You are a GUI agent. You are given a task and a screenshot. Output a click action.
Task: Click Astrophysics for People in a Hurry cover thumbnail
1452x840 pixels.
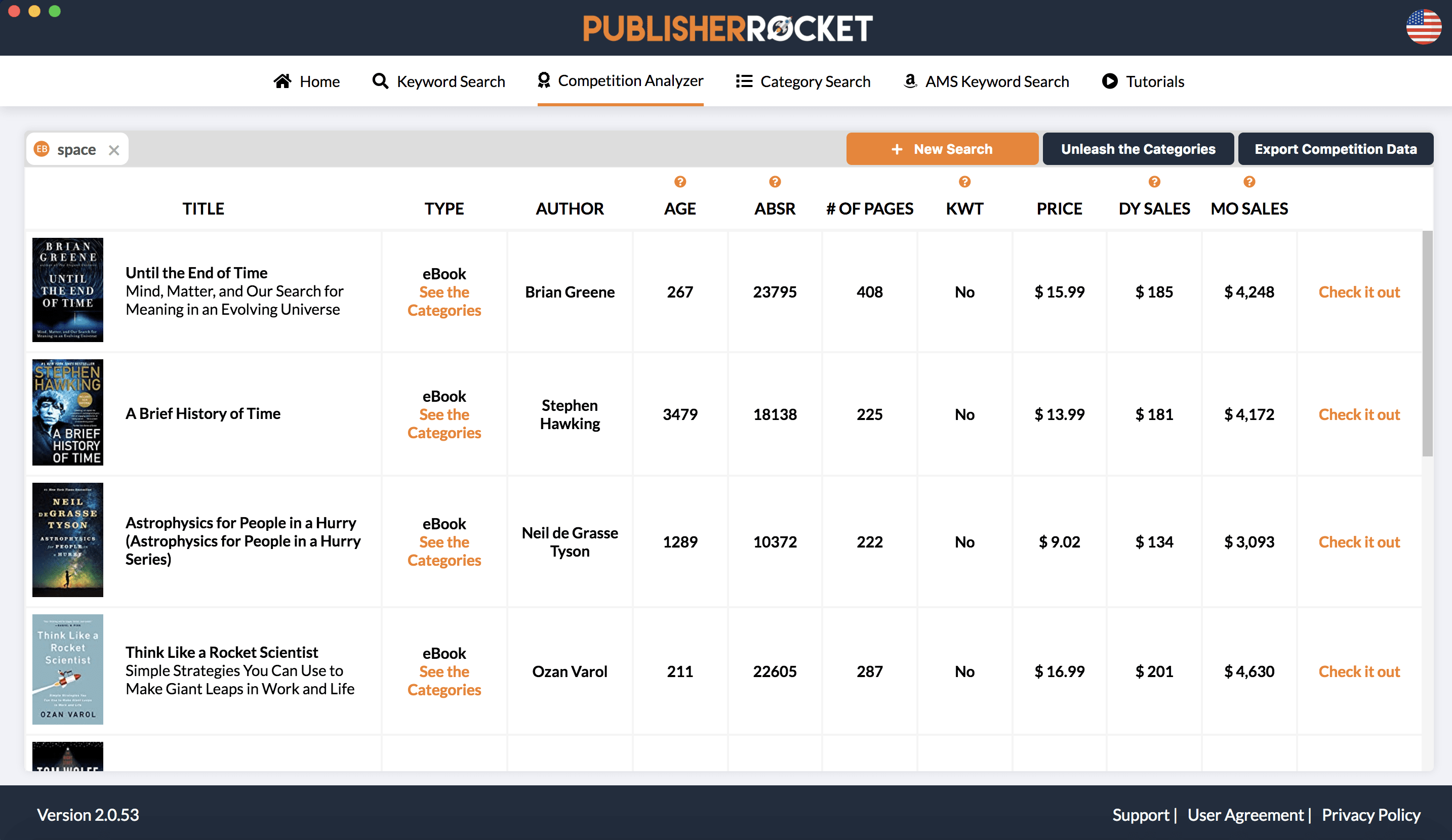[68, 539]
